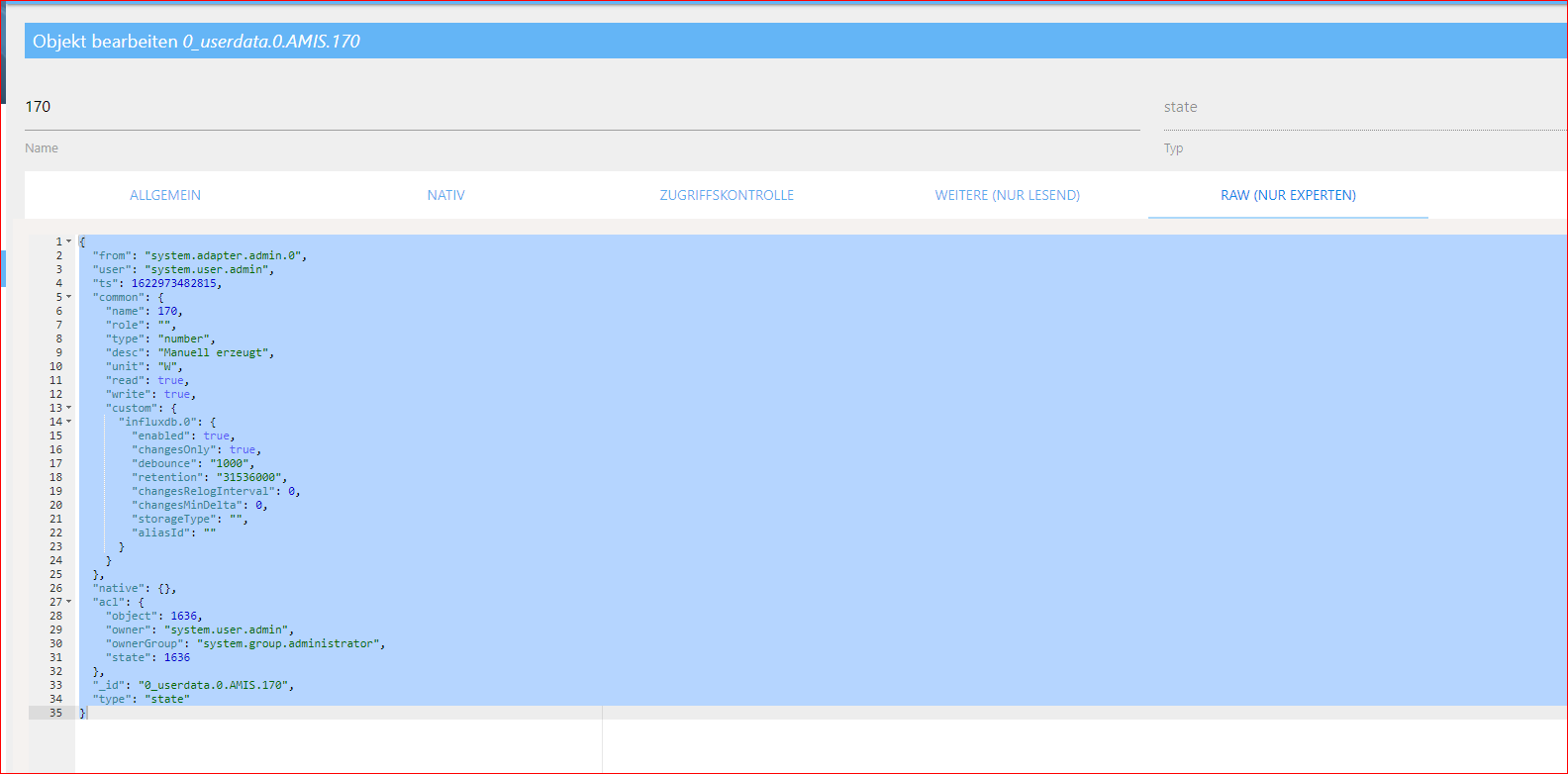Click the "native": {} line
The image size is (1568, 774).
[135, 588]
